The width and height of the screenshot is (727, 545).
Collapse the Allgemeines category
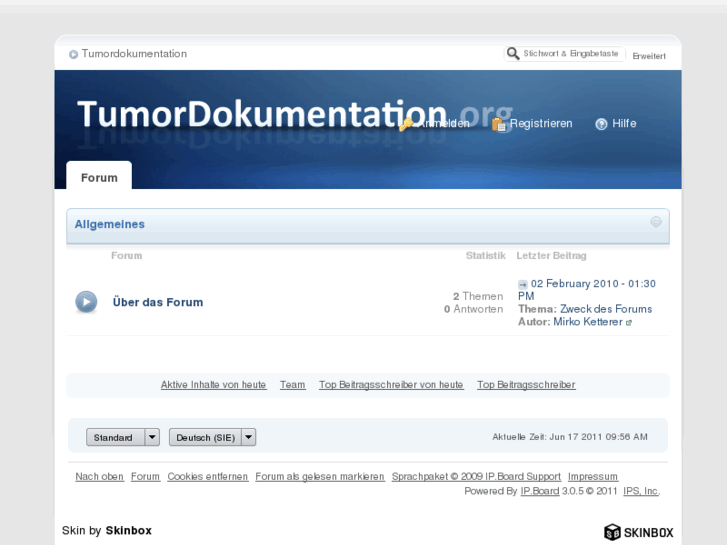(656, 222)
